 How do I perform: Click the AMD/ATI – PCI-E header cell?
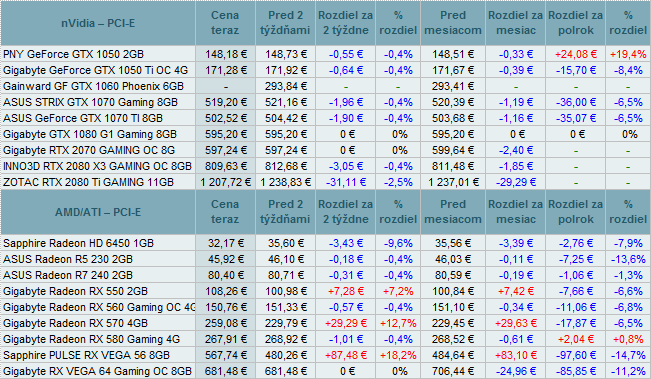(x=98, y=212)
